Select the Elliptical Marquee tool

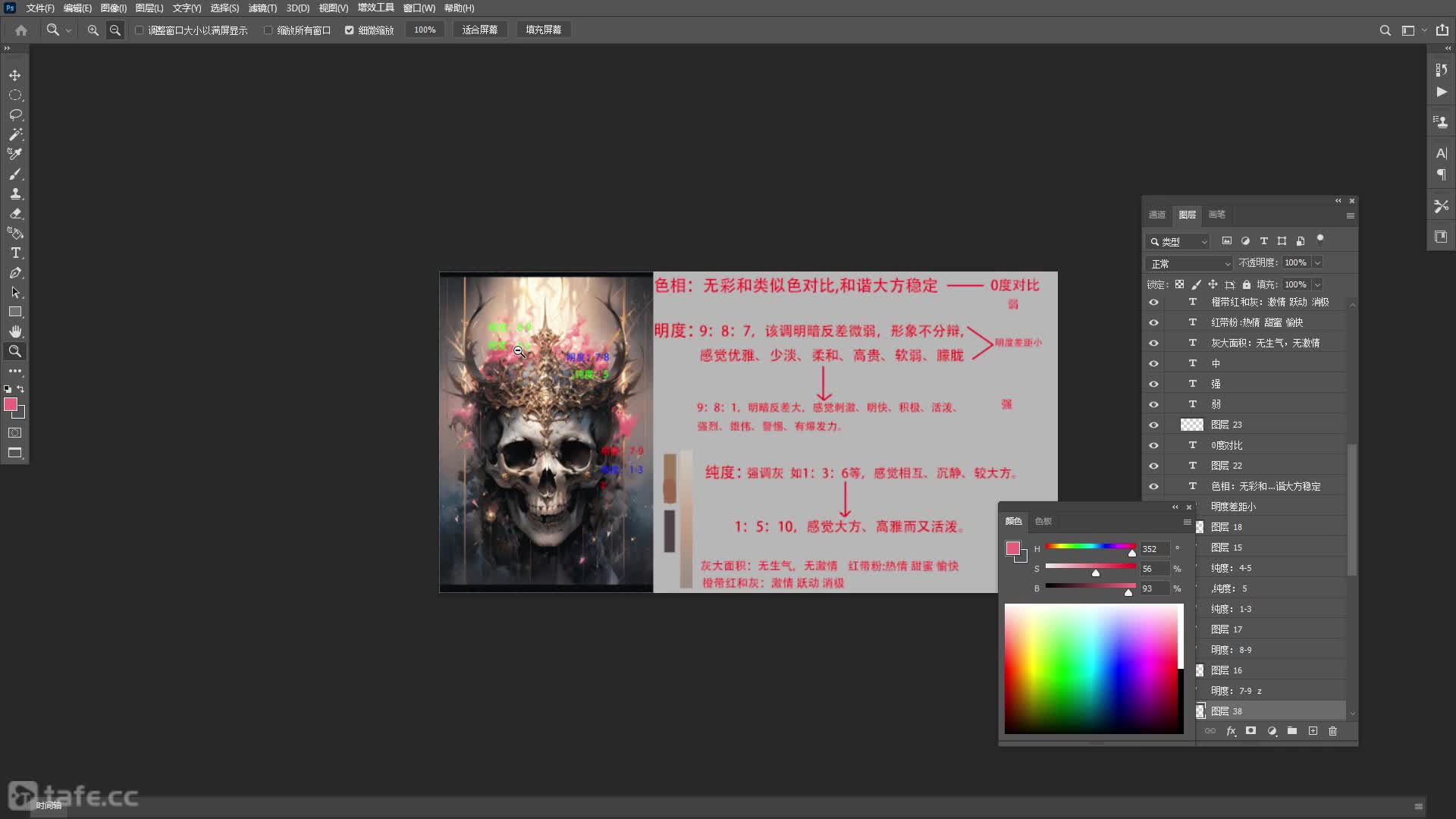click(15, 95)
